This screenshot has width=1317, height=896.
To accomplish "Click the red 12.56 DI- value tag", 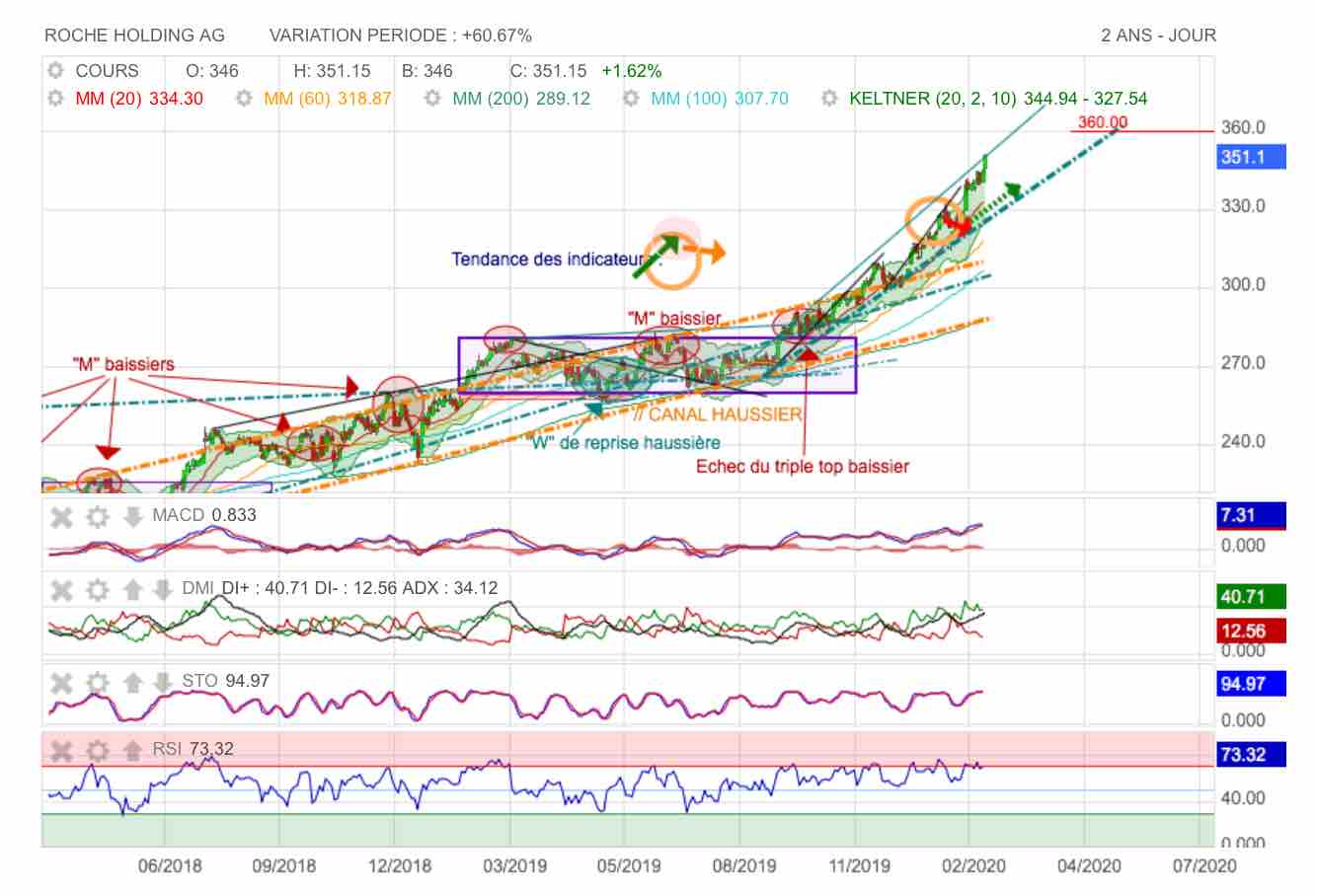I will pos(1252,631).
